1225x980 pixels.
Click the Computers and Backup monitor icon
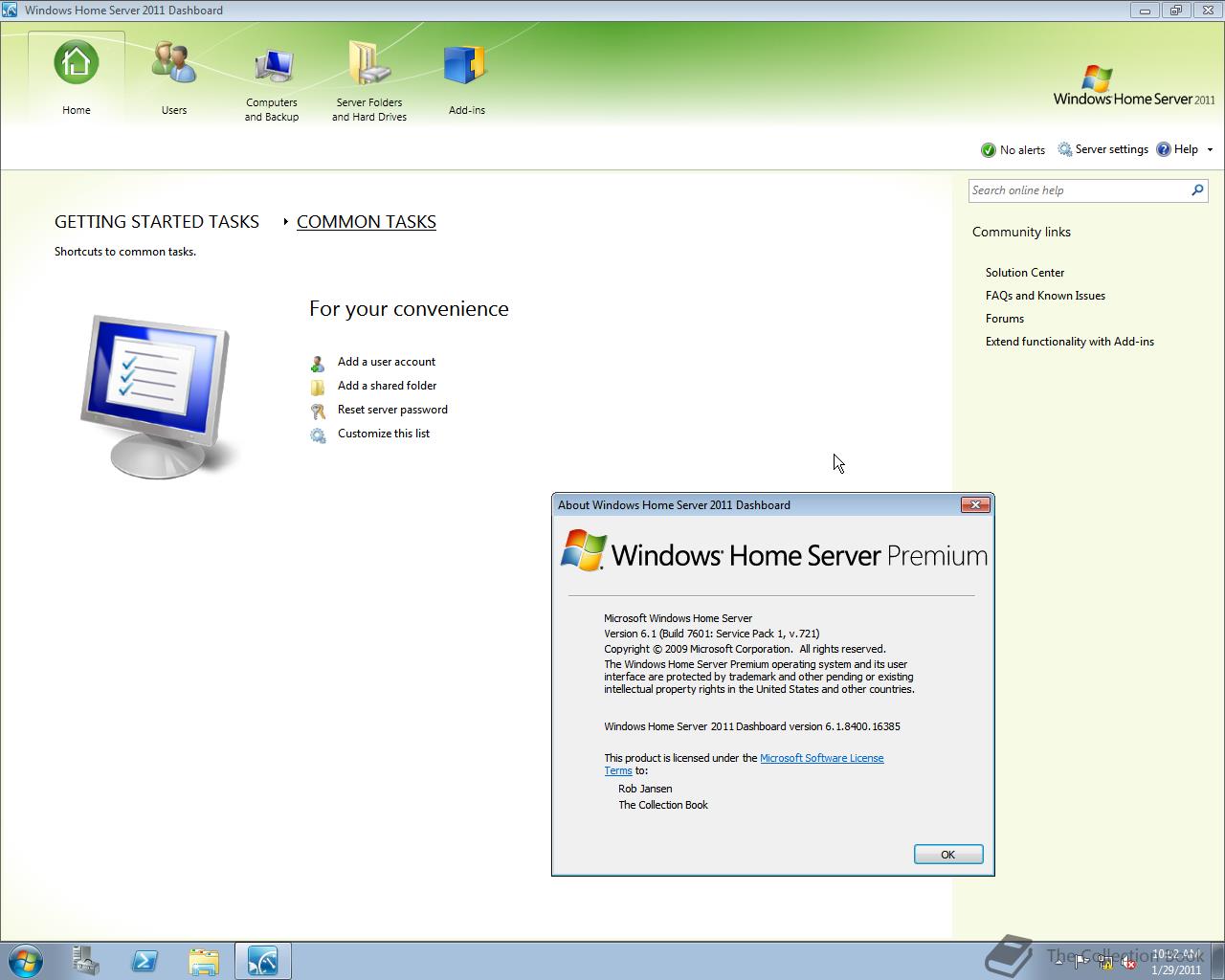pyautogui.click(x=273, y=64)
